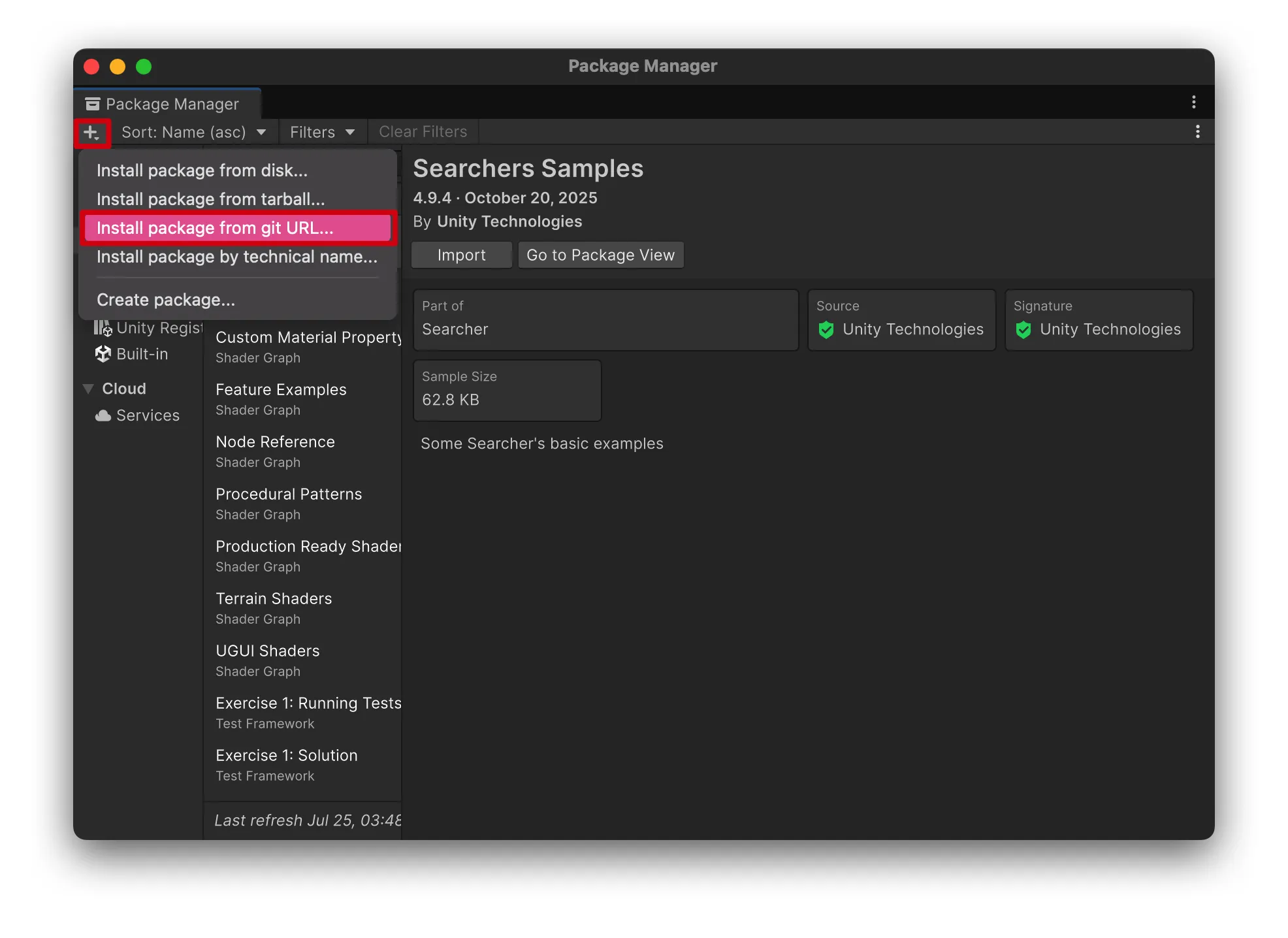
Task: Close the Package Manager window
Action: (92, 67)
